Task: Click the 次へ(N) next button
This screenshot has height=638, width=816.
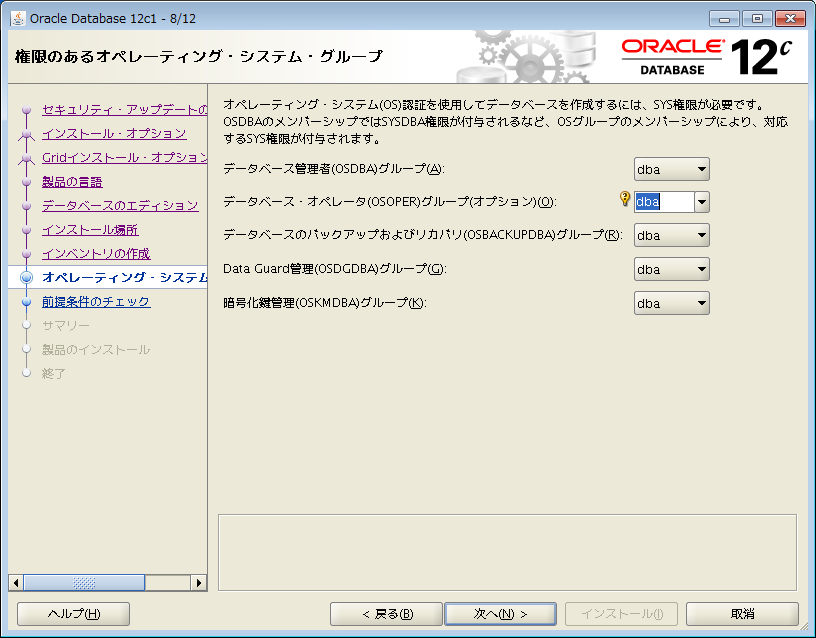Action: pos(500,614)
